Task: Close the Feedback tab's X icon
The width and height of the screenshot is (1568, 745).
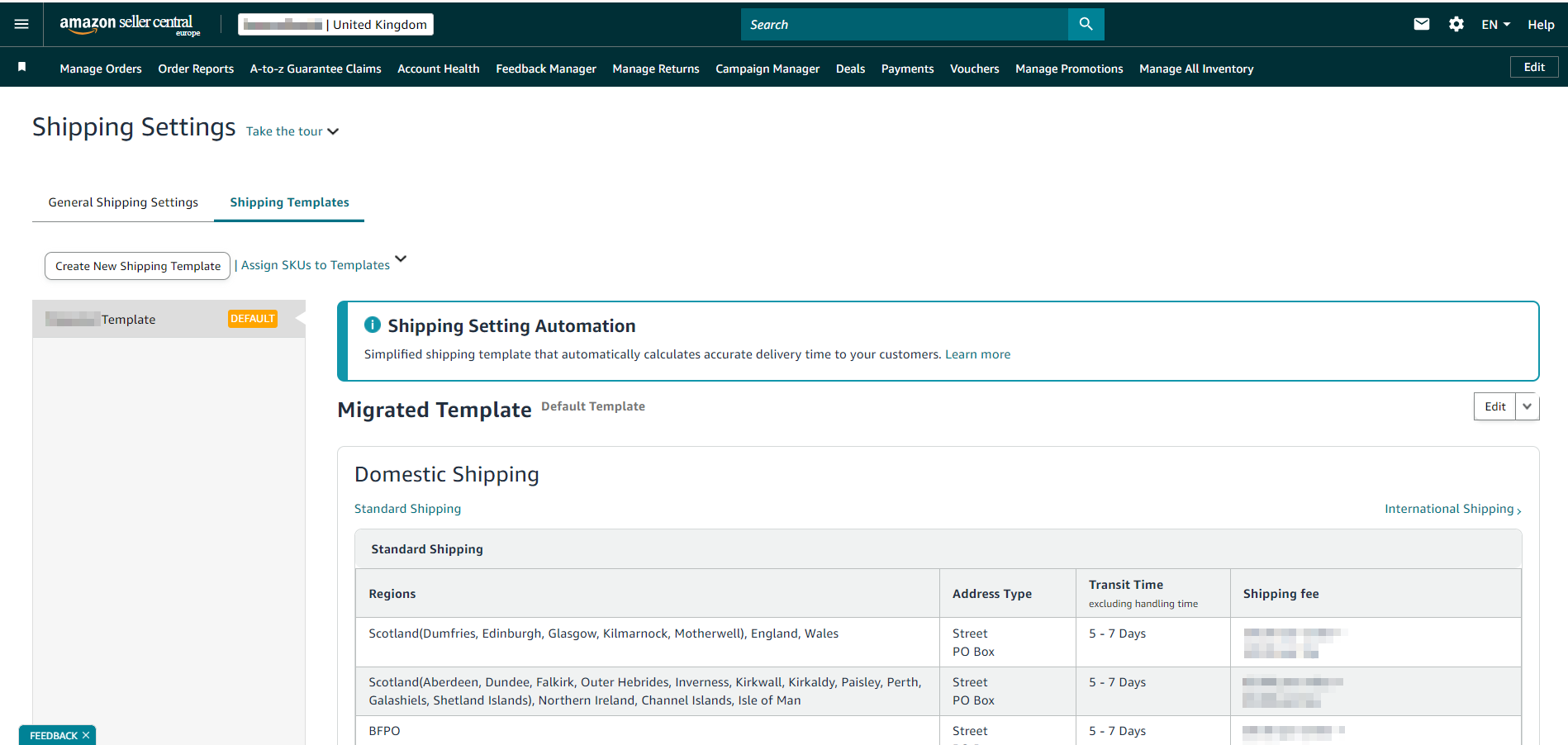Action: click(x=86, y=735)
